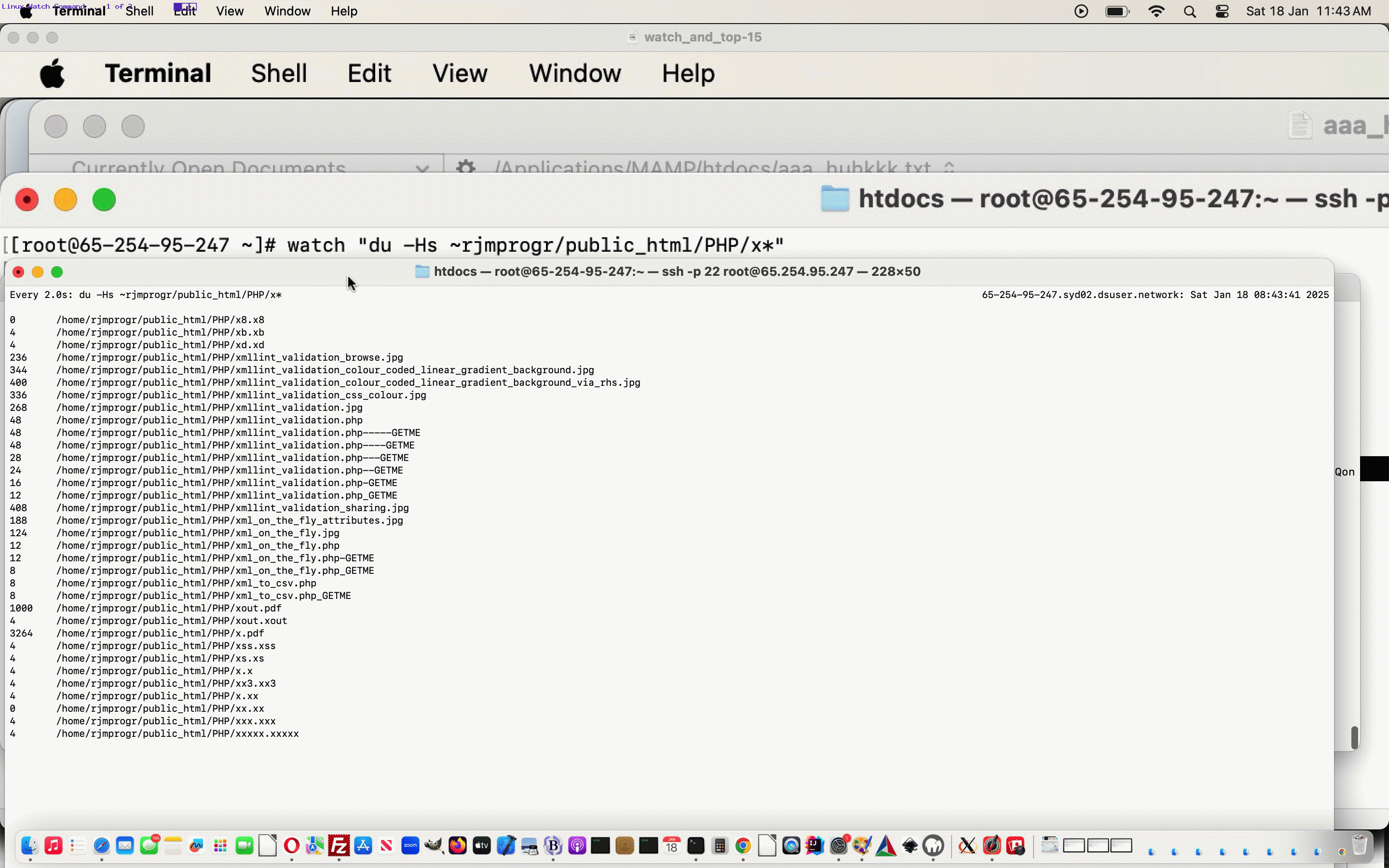1389x868 pixels.
Task: Click the xml_to_csv.php output line
Action: pyautogui.click(x=163, y=583)
